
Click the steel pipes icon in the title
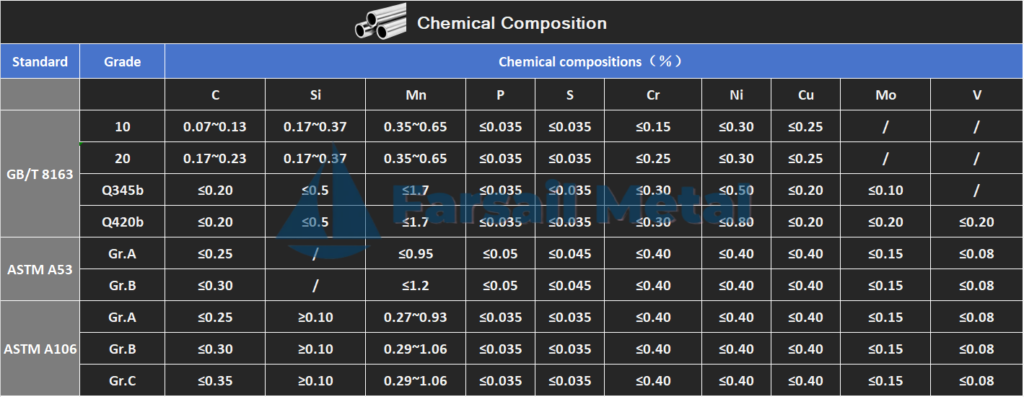(380, 22)
